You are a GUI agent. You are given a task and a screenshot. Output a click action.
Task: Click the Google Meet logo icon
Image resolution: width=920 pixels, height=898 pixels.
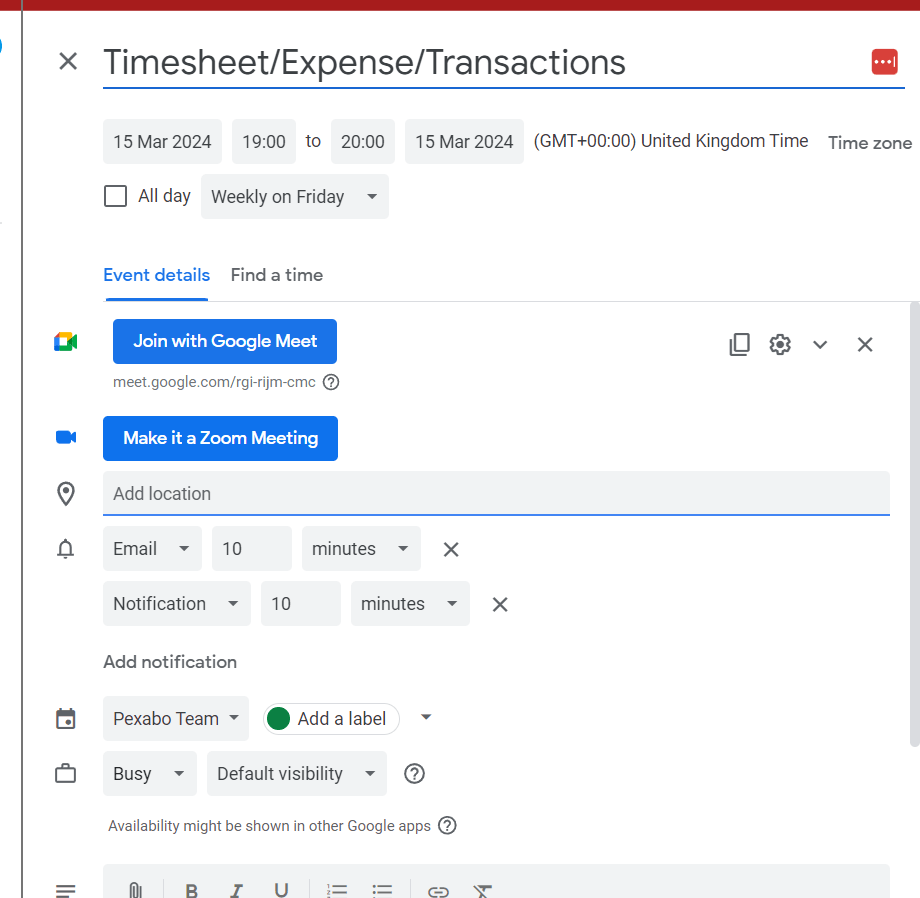click(x=66, y=341)
